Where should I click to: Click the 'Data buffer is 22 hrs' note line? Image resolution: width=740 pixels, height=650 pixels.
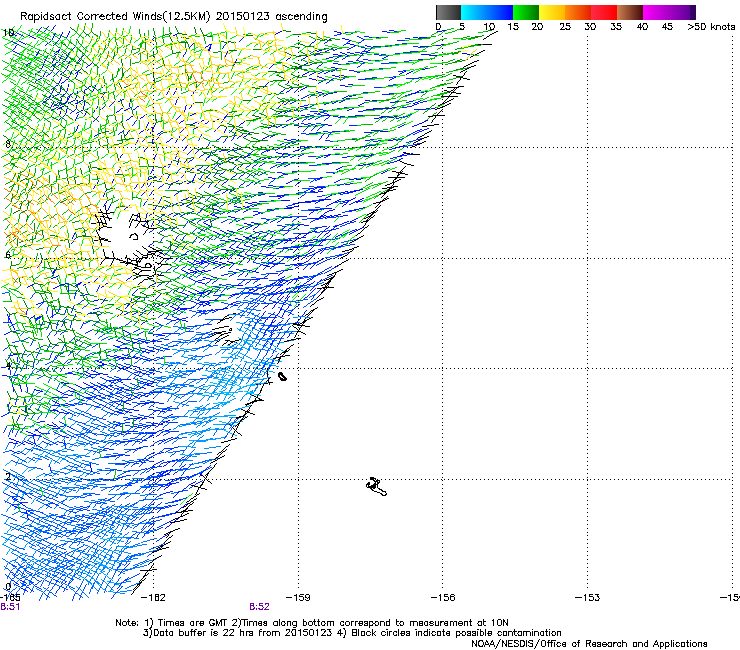352,633
